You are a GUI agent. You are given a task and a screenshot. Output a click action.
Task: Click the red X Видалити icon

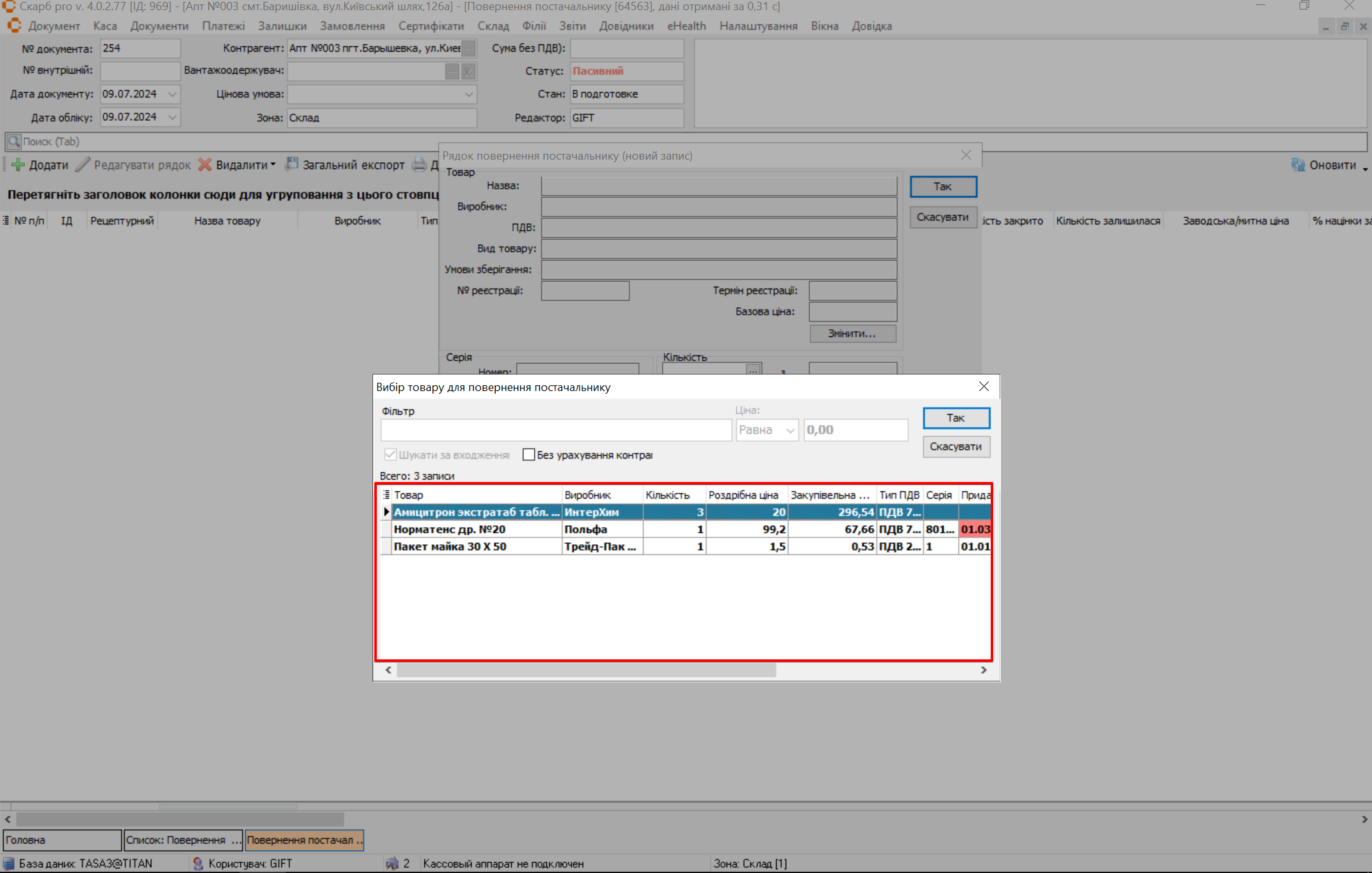[x=205, y=165]
